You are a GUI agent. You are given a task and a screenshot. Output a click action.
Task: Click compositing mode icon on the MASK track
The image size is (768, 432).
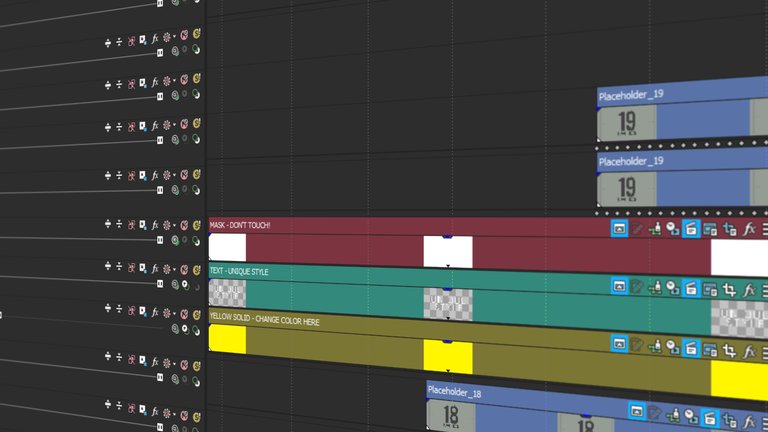click(x=175, y=240)
